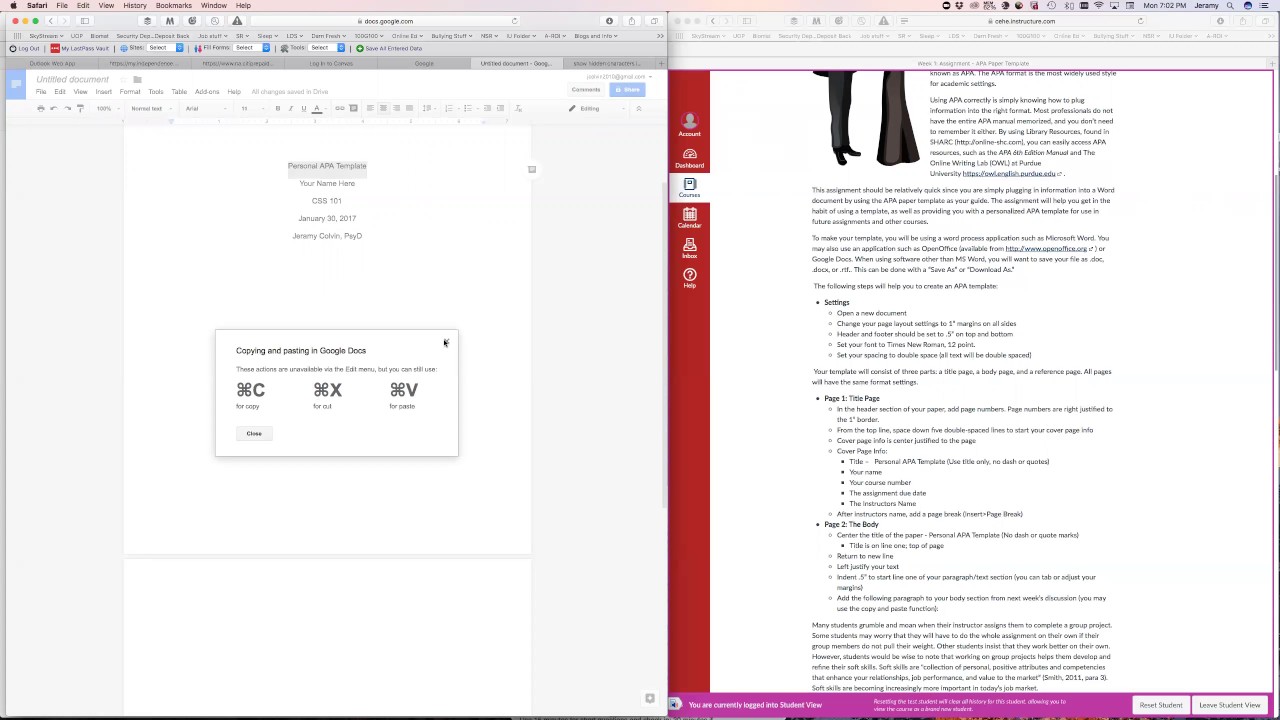Star the Untitled document
1280x720 pixels.
click(x=124, y=79)
